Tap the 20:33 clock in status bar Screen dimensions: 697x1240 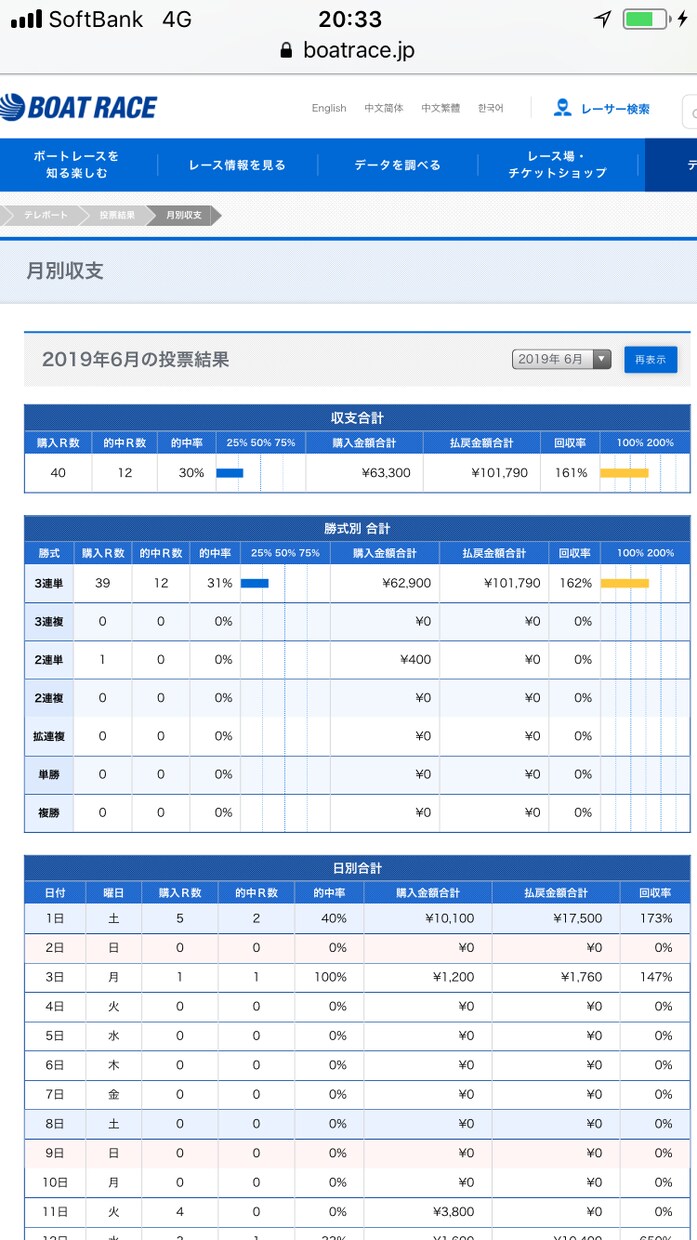(350, 19)
